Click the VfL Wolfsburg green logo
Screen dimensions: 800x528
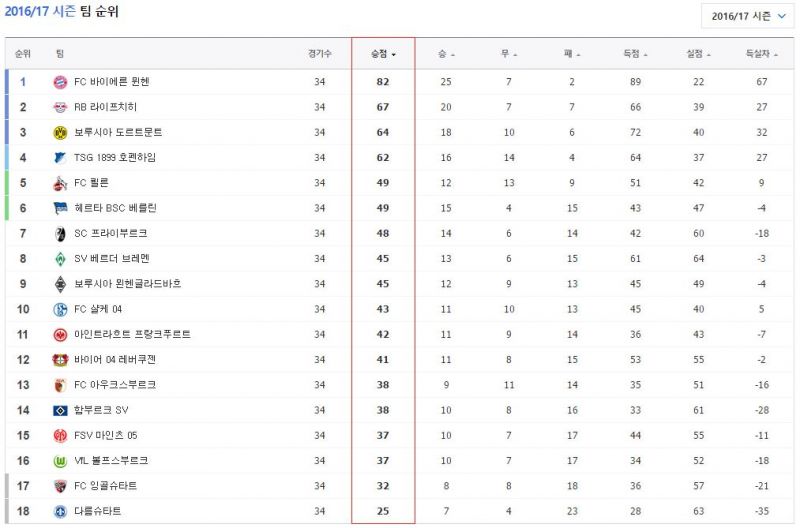tap(59, 461)
